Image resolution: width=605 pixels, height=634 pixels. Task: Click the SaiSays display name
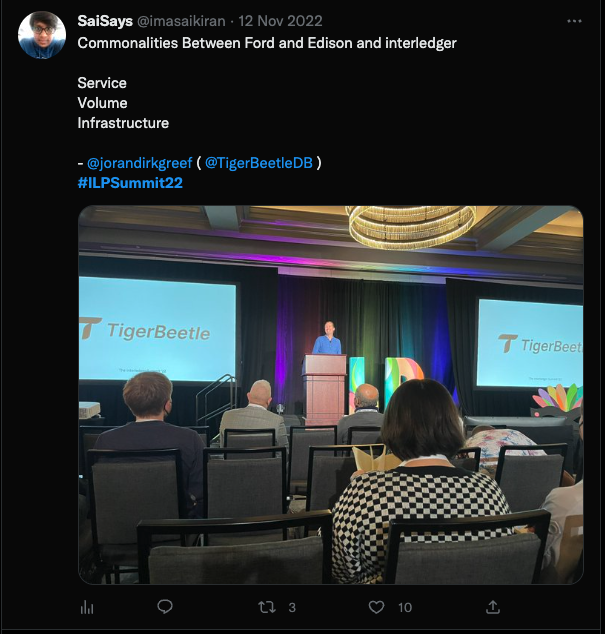[x=105, y=21]
